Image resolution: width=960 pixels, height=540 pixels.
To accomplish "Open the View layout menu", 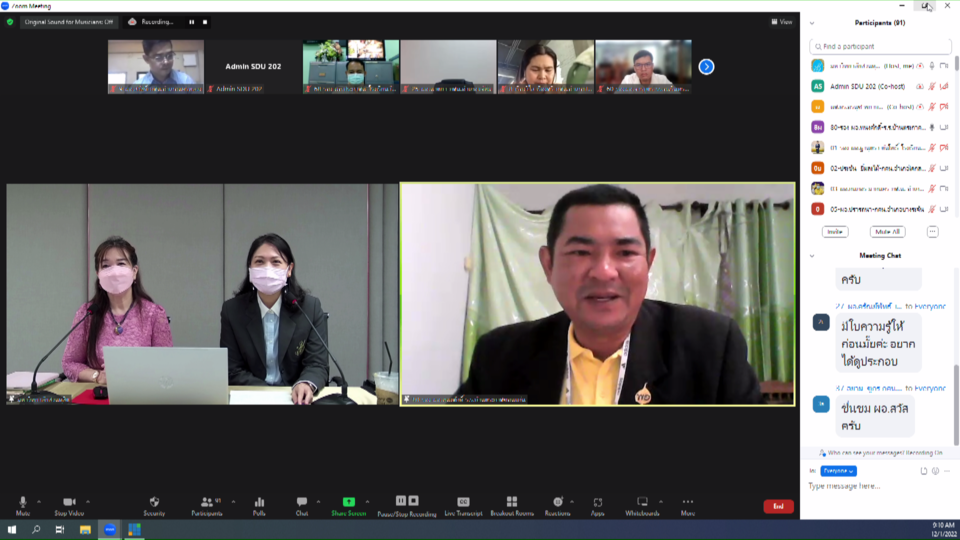I will [x=782, y=22].
